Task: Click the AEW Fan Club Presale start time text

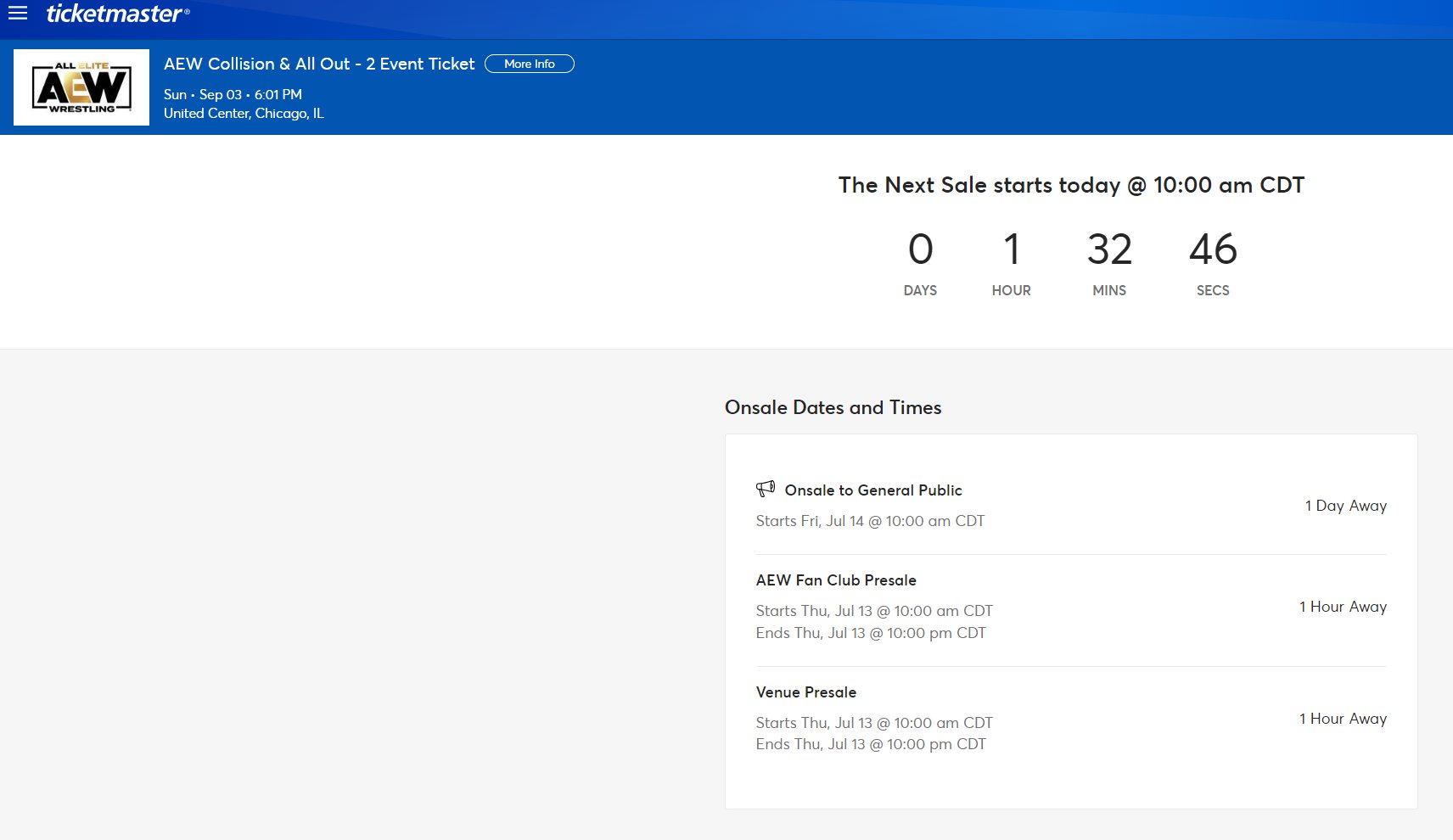Action: point(874,611)
